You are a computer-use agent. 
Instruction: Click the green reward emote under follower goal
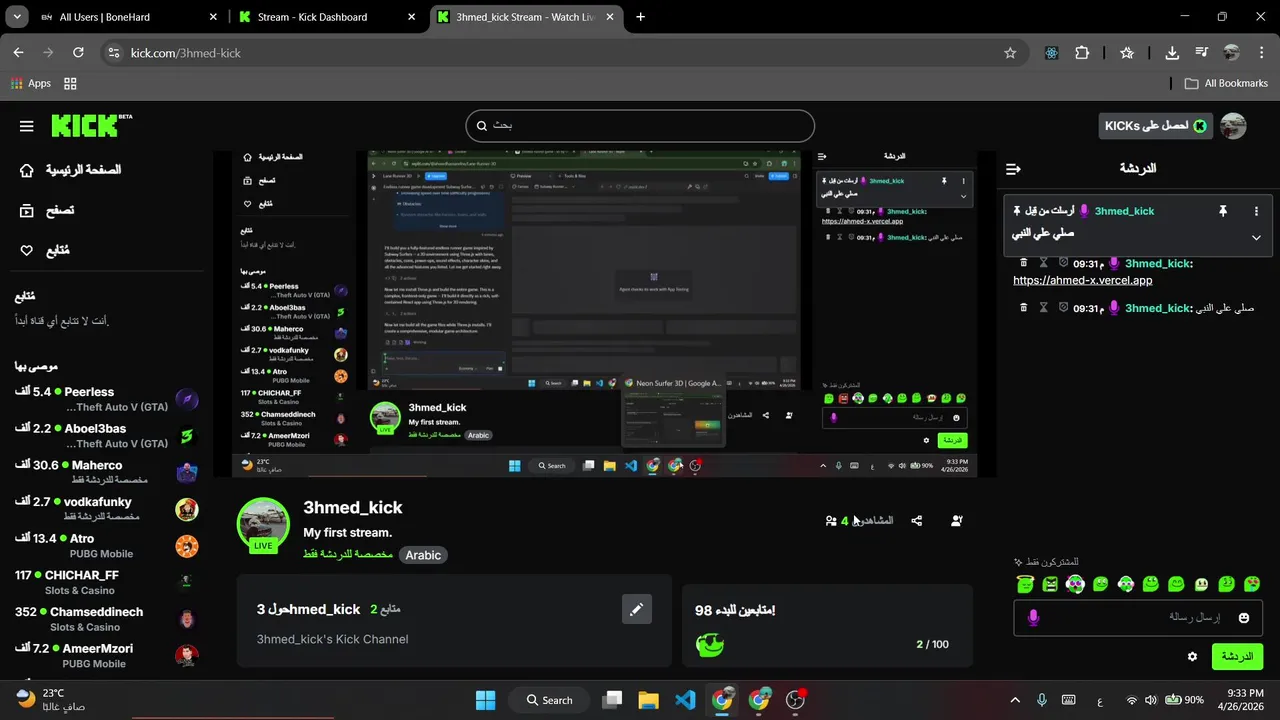(709, 645)
